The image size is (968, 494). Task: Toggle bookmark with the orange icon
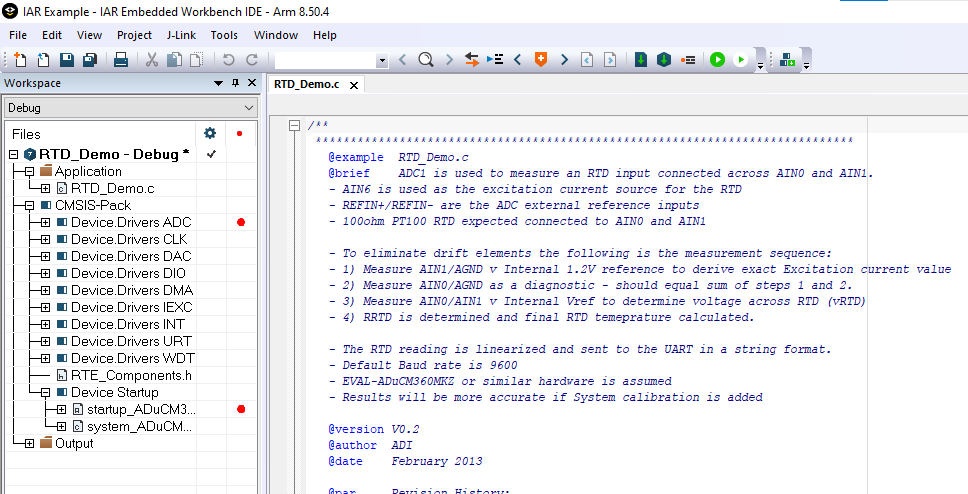pyautogui.click(x=541, y=60)
